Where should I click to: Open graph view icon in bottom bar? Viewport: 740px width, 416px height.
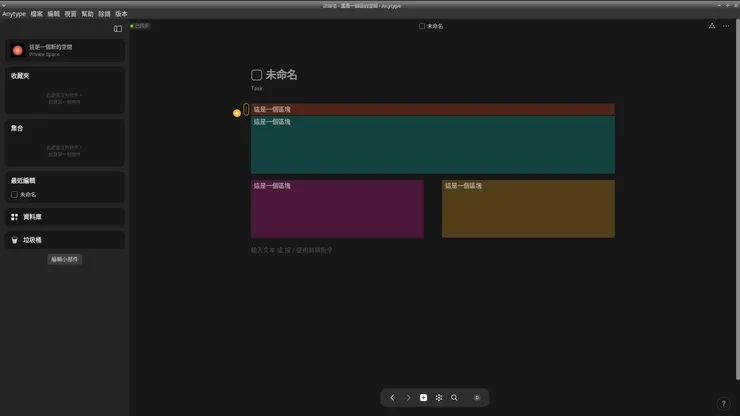(x=439, y=398)
